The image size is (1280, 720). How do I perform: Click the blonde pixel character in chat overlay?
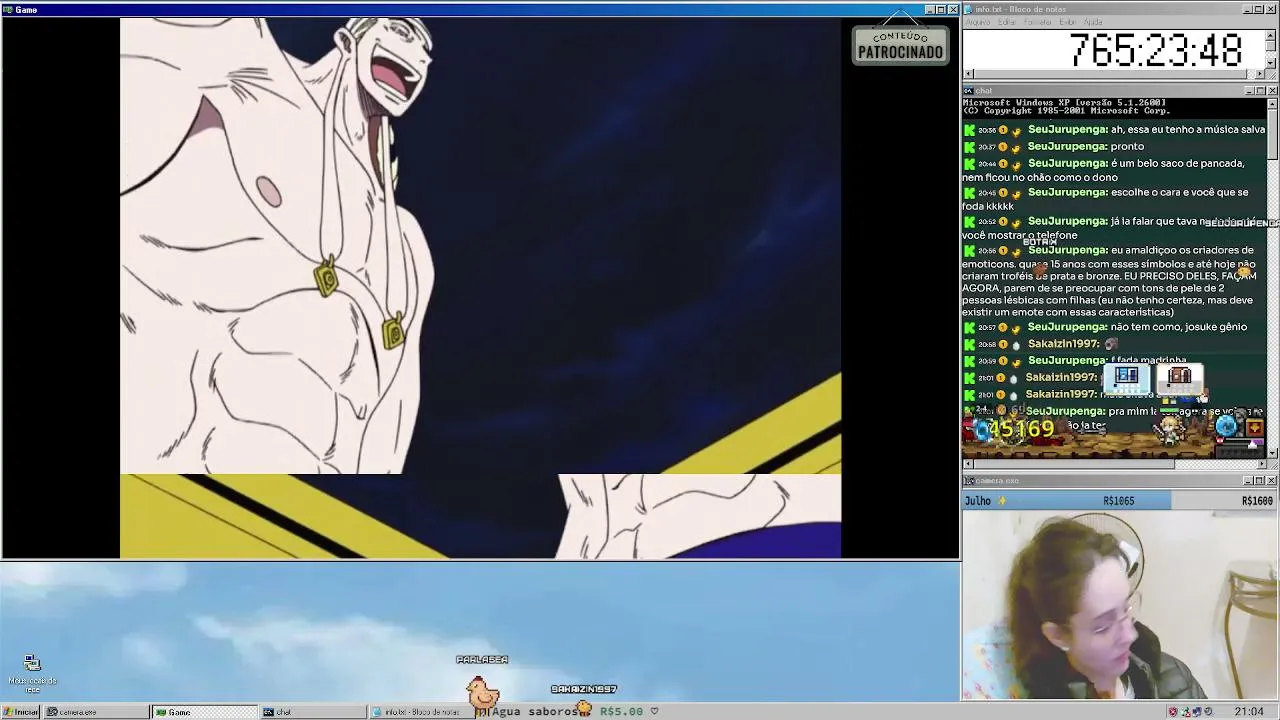pyautogui.click(x=1167, y=430)
